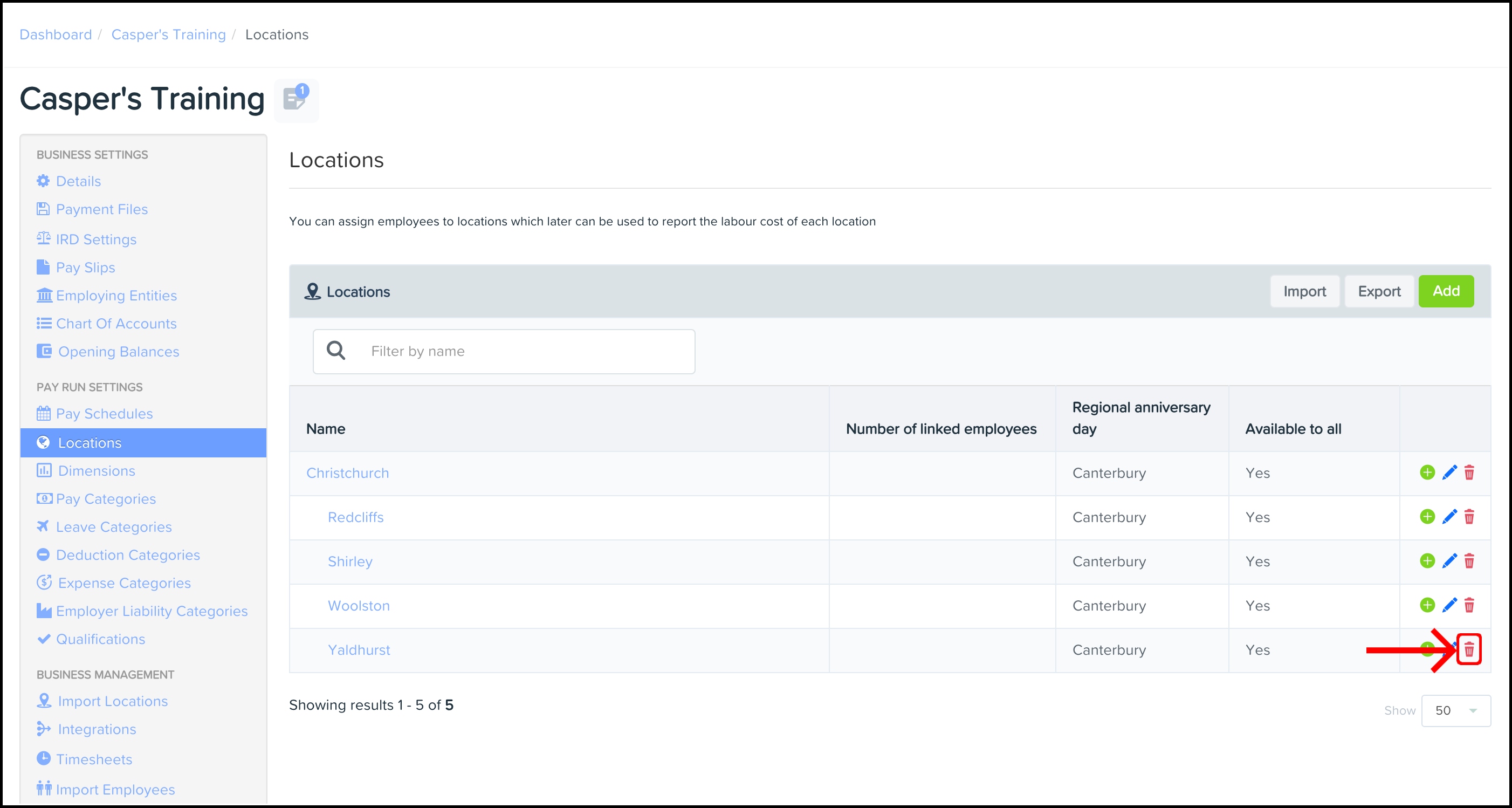Click the search magnifier icon in filter
The height and width of the screenshot is (808, 1512).
point(336,351)
